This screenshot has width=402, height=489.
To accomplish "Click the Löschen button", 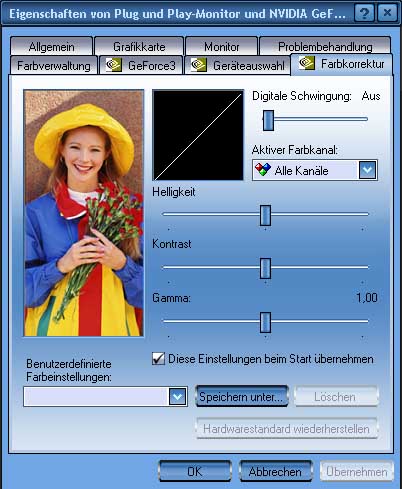I will tap(336, 396).
